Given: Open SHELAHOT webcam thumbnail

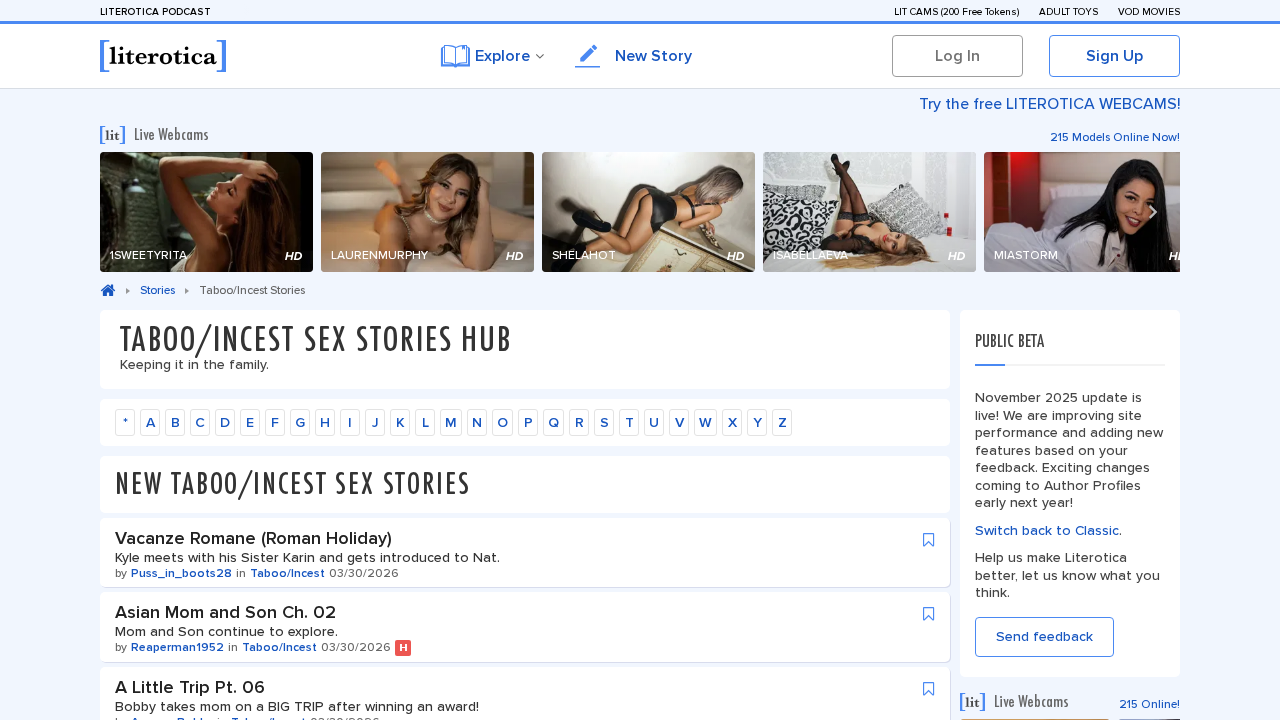Looking at the screenshot, I should click(x=648, y=212).
